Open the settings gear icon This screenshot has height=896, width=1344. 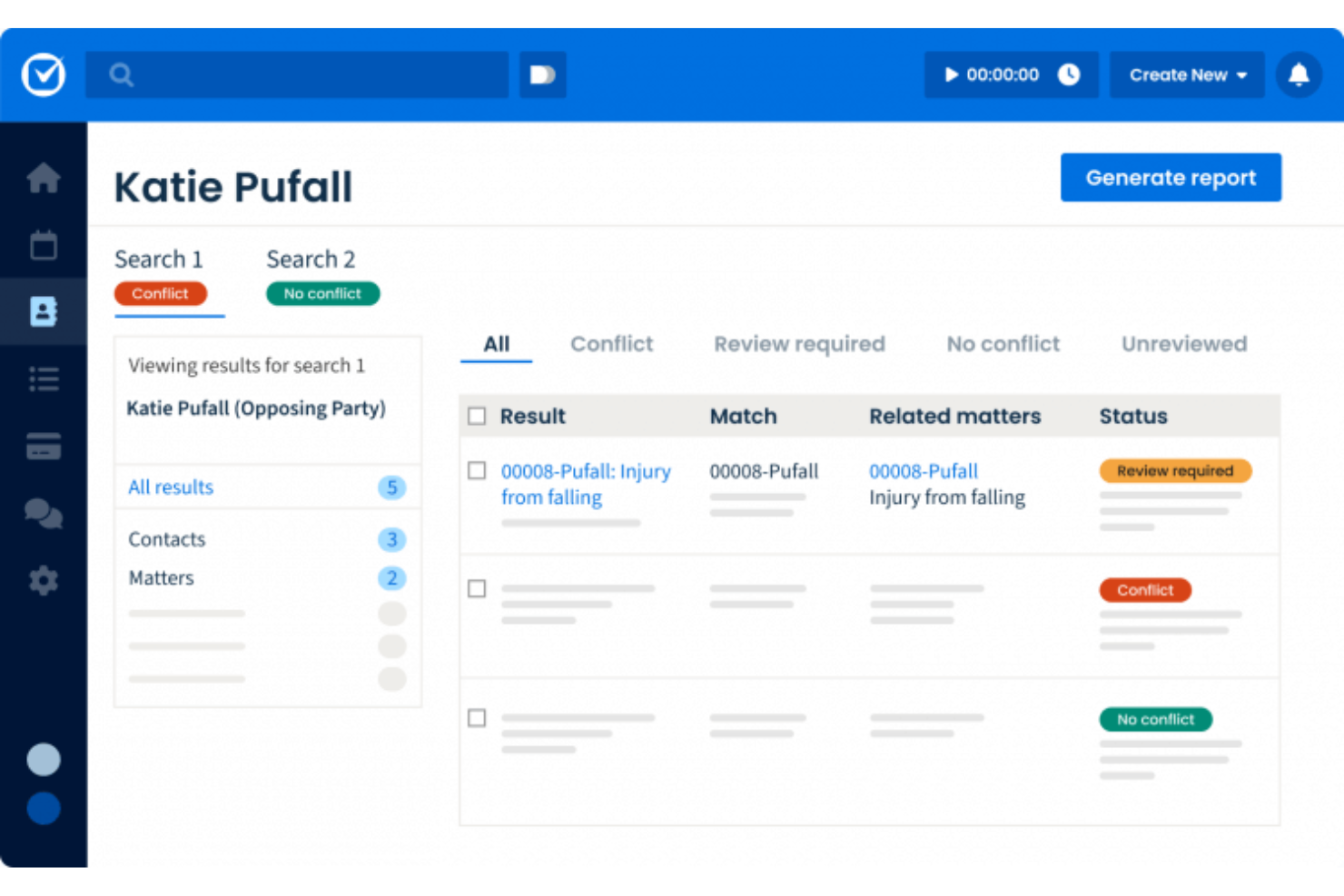click(x=44, y=581)
